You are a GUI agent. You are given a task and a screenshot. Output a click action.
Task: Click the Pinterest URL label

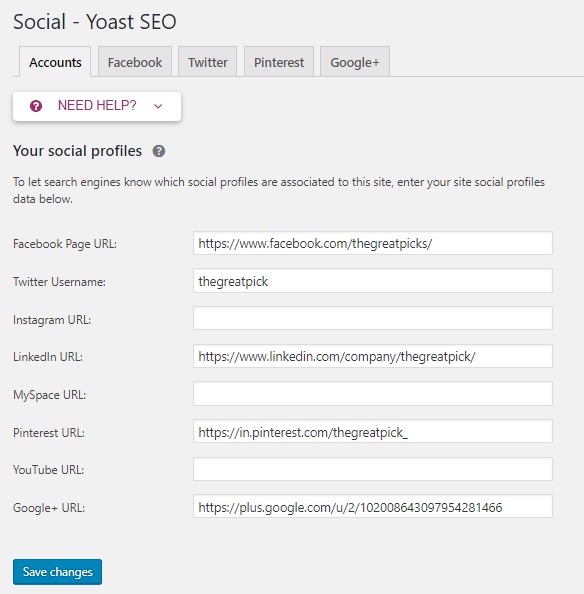[49, 433]
